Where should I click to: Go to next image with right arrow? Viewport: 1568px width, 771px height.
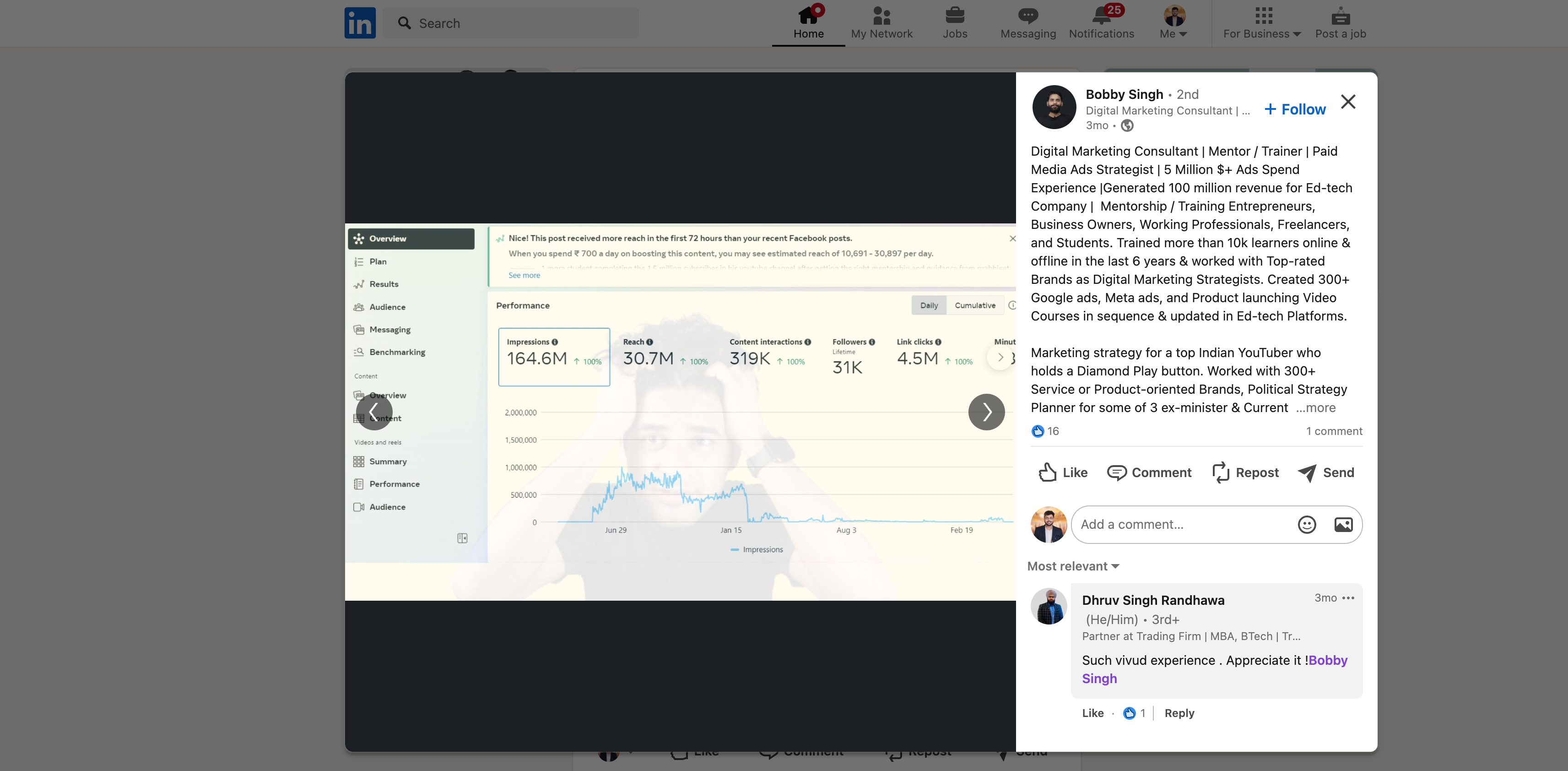pyautogui.click(x=986, y=413)
